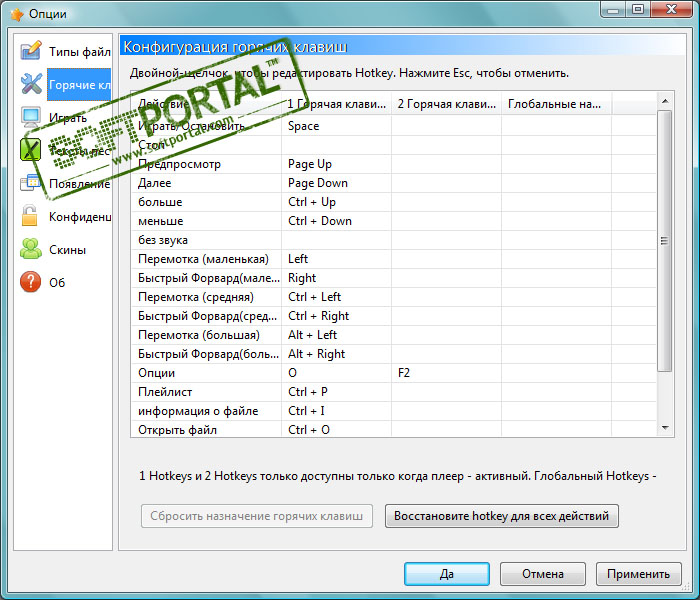Select the Ctrl + Up hotkey cell

(x=337, y=202)
